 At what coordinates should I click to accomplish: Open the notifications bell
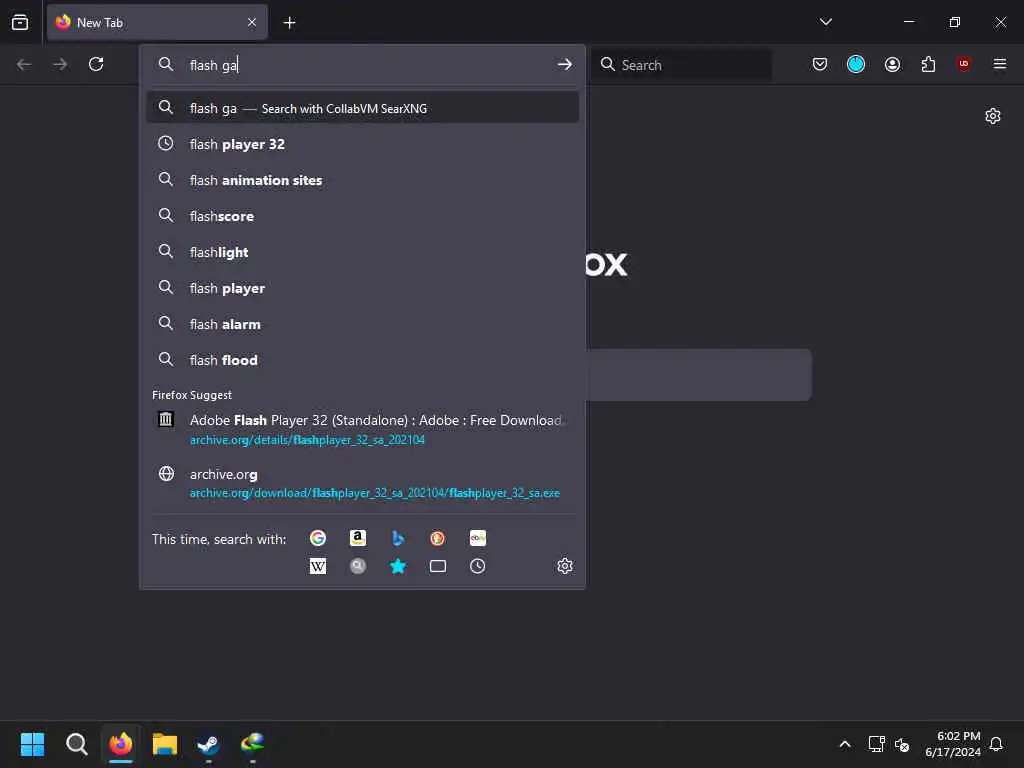point(996,744)
